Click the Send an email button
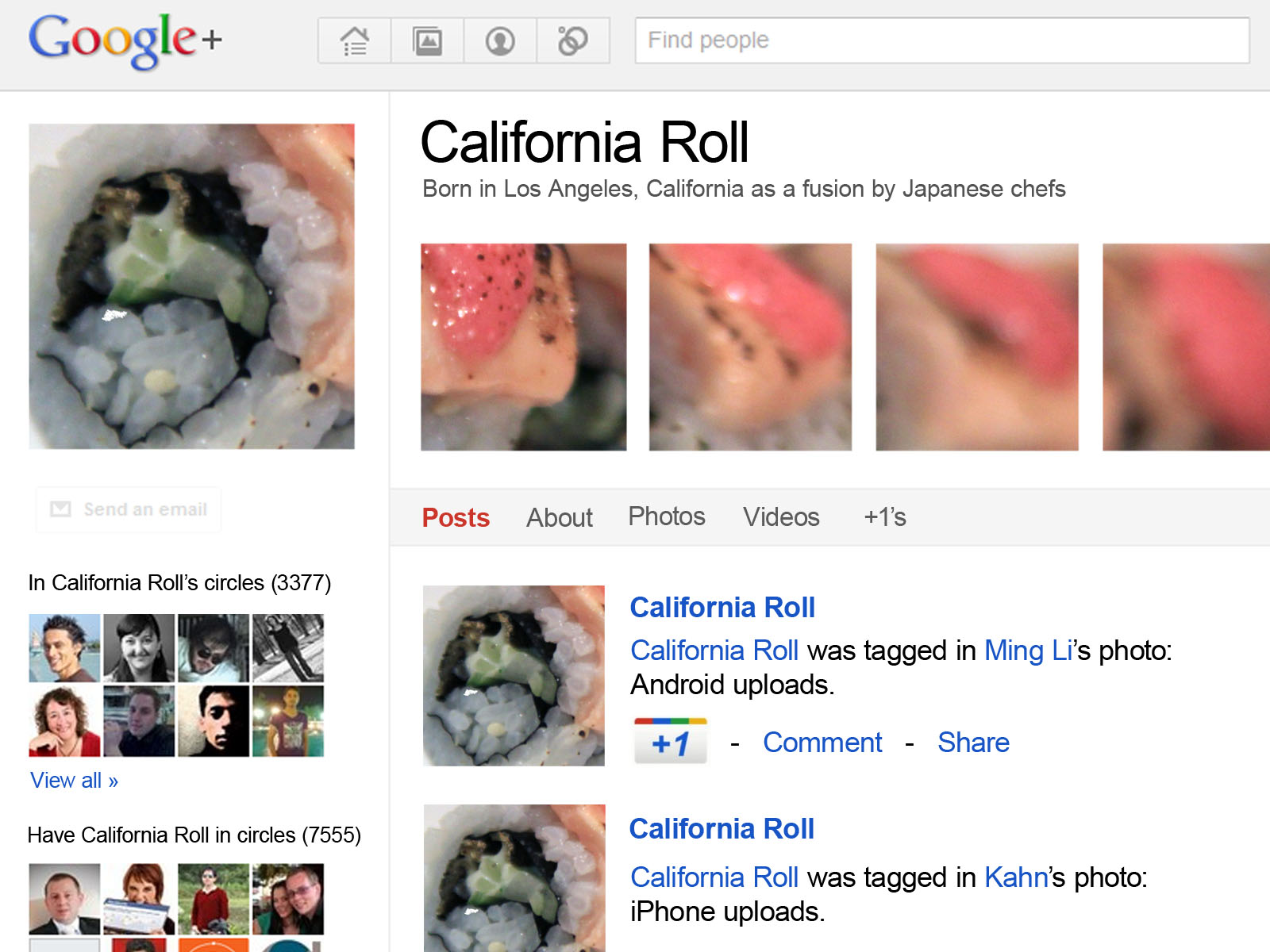The image size is (1270, 952). pos(129,509)
